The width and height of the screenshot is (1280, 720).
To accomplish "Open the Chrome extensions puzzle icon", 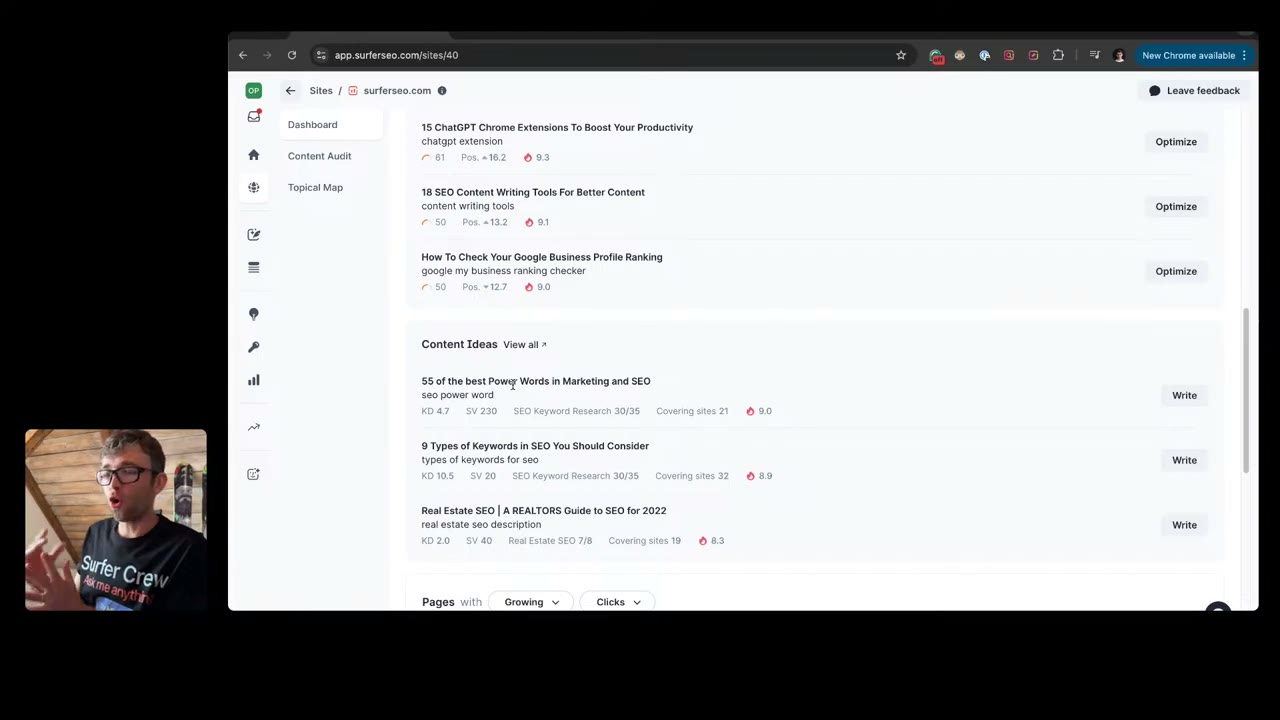I will (x=1058, y=55).
